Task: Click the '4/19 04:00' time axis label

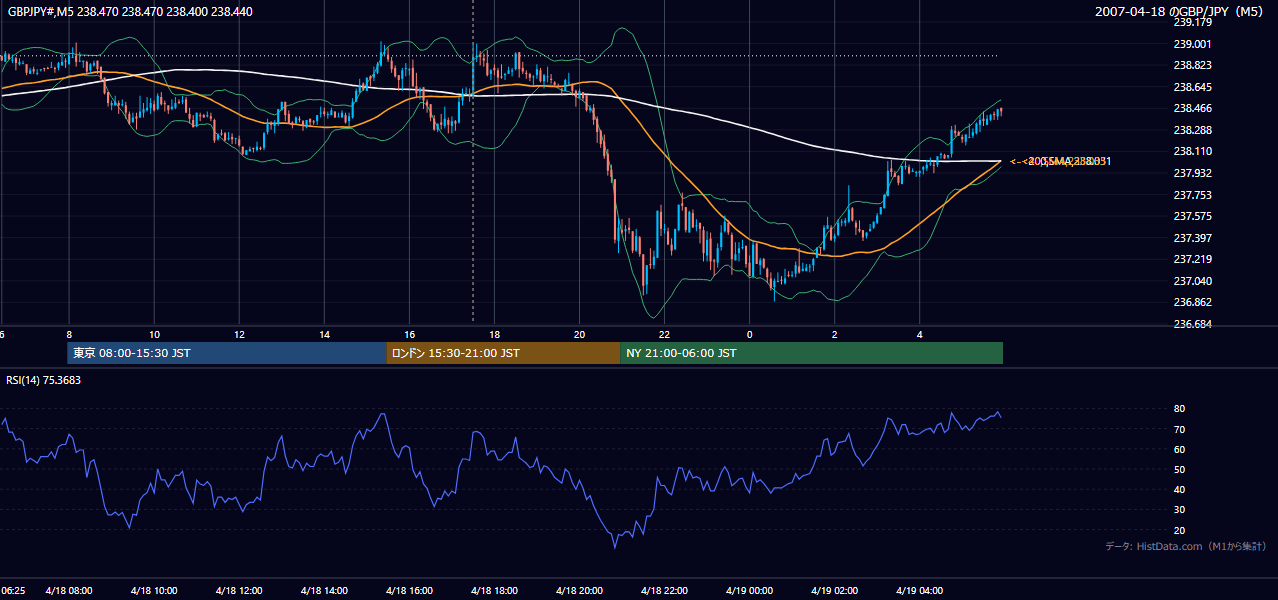Action: tap(920, 591)
